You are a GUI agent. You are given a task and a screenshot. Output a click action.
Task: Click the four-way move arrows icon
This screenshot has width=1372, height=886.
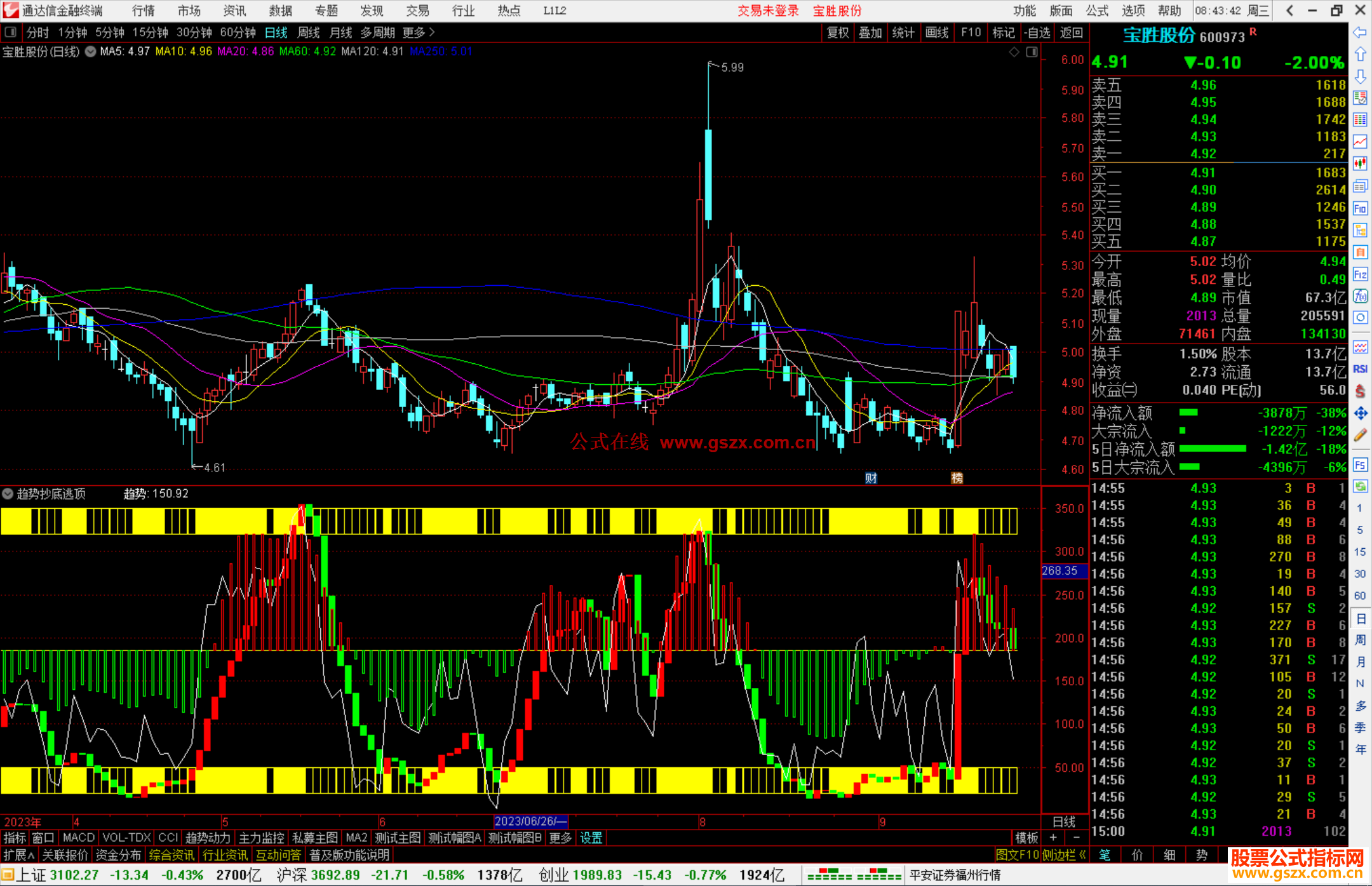1360,413
